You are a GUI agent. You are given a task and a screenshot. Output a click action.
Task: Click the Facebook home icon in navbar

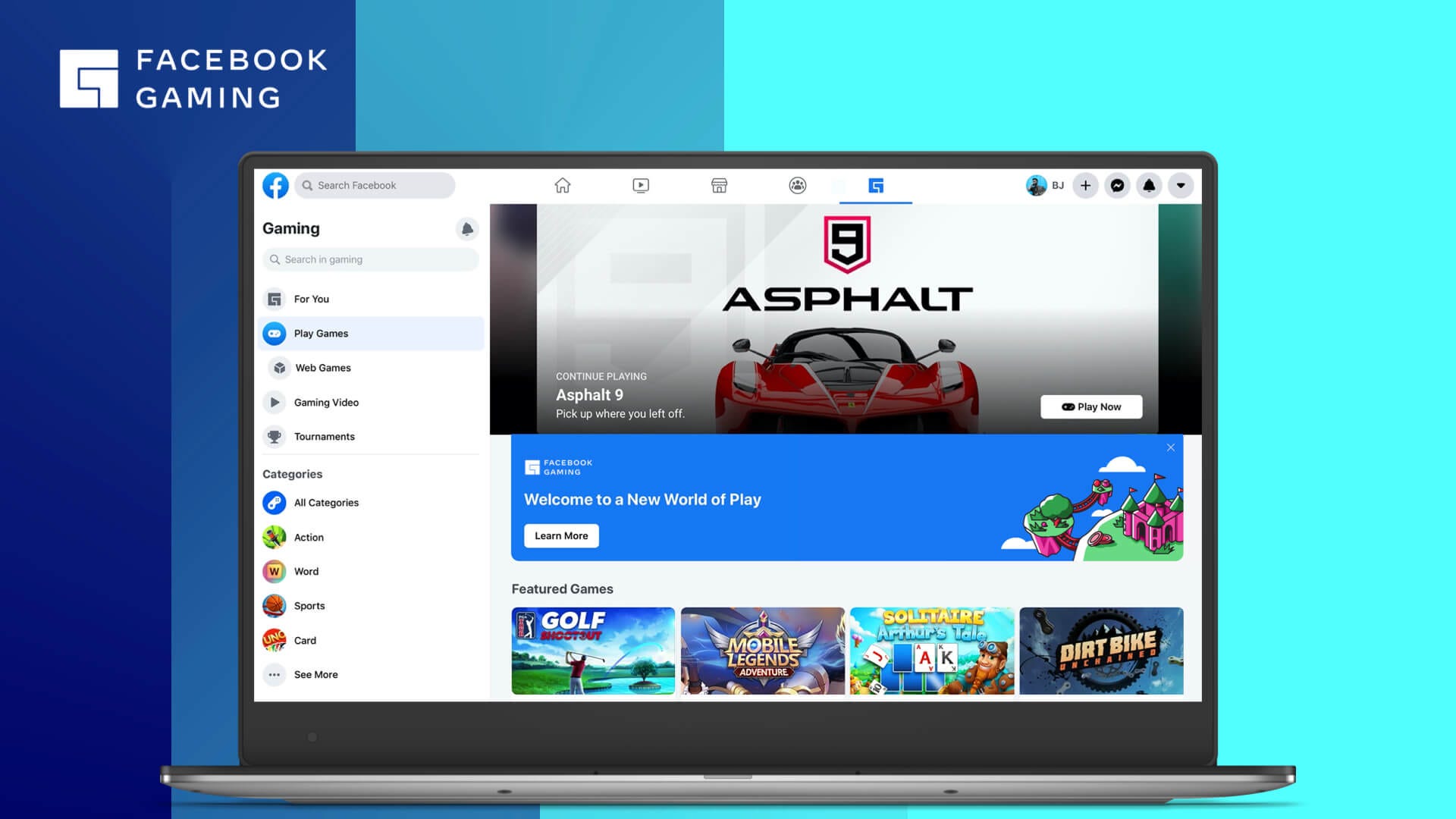coord(562,185)
